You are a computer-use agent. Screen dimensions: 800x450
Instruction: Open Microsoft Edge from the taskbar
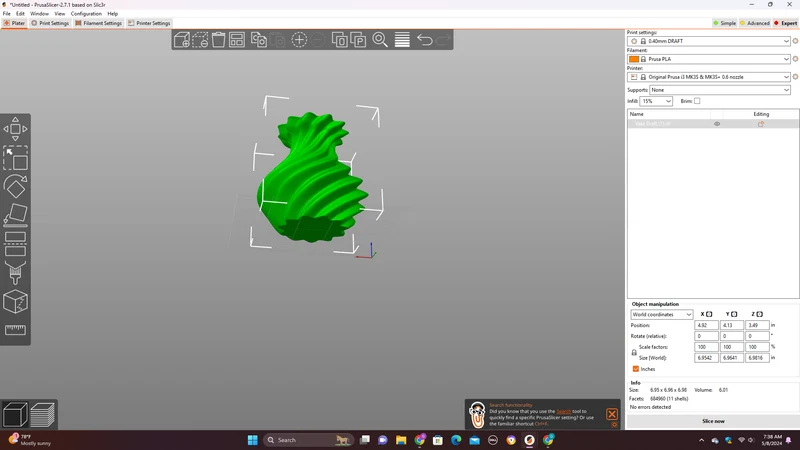[456, 440]
